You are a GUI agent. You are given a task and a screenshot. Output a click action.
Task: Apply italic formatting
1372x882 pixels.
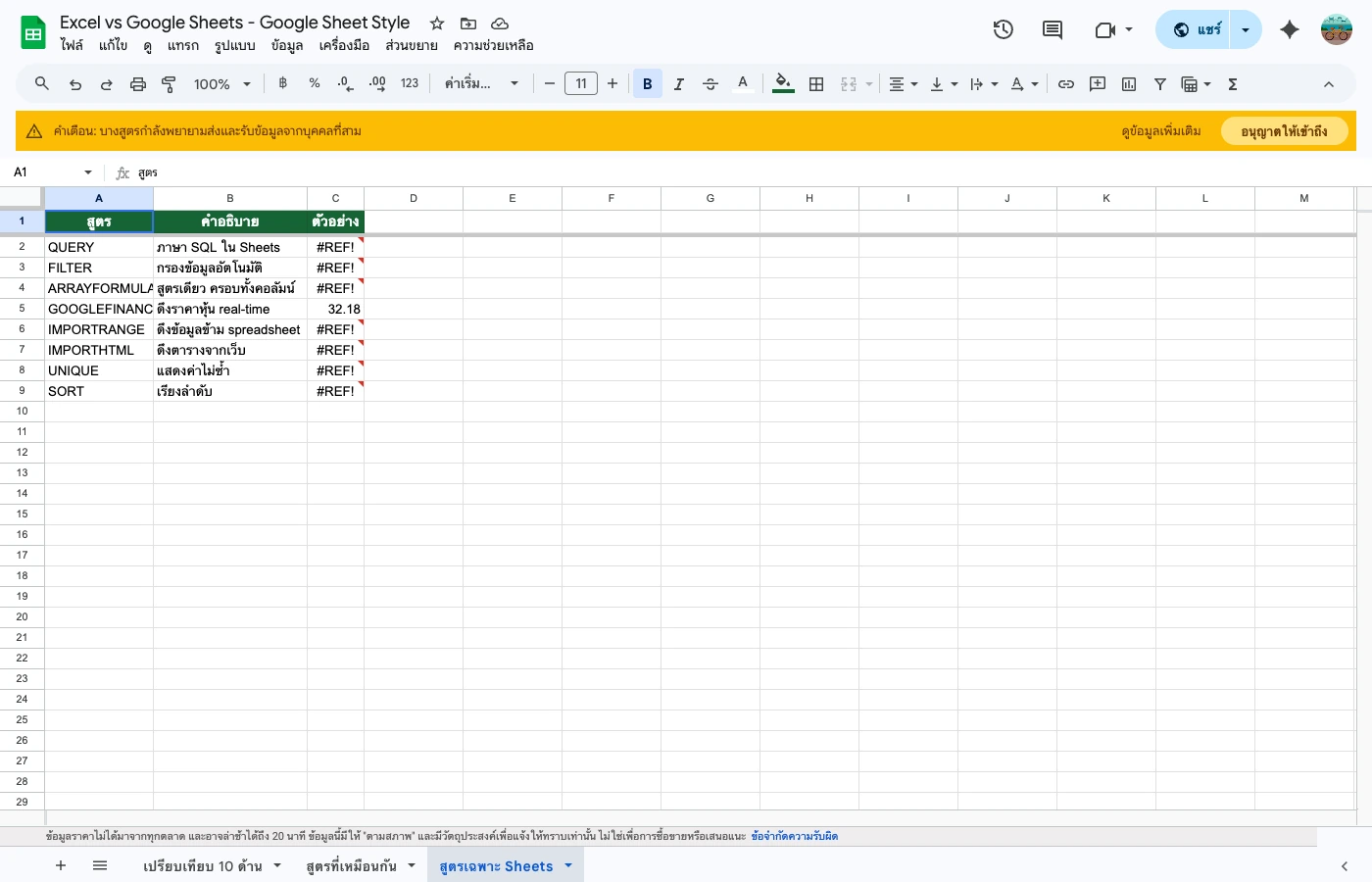click(x=678, y=84)
